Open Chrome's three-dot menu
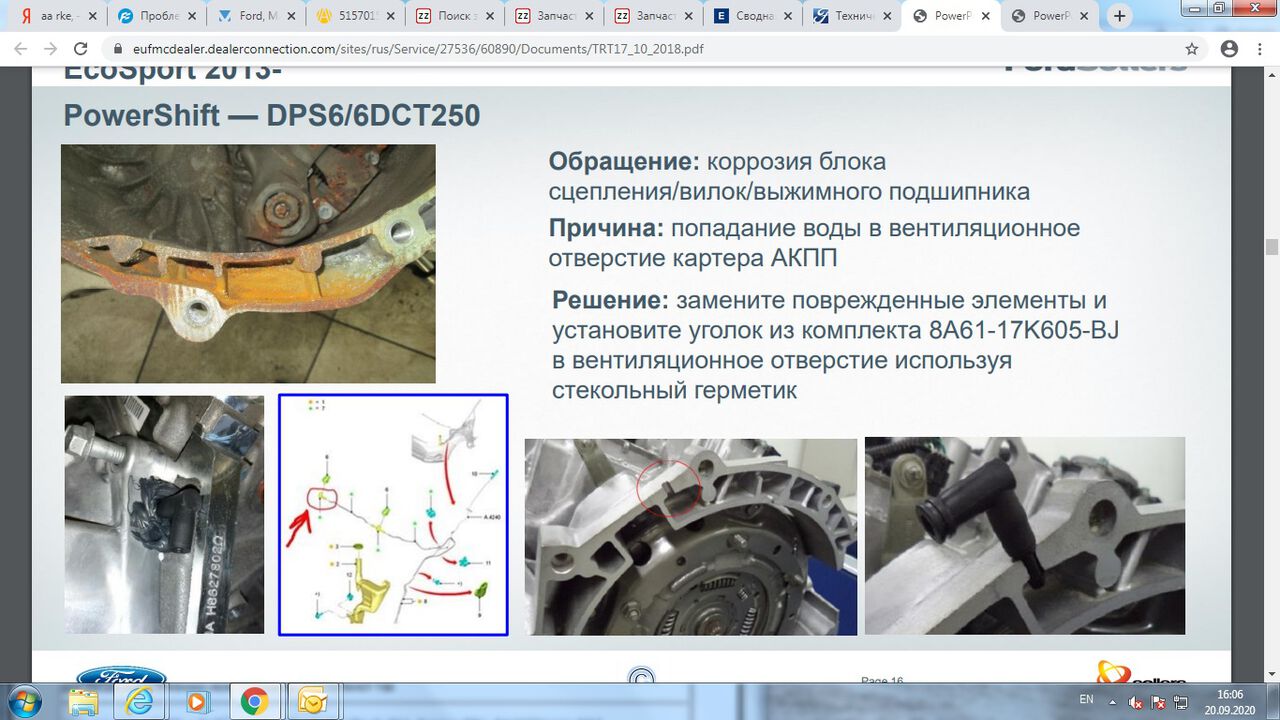The height and width of the screenshot is (720, 1280). pyautogui.click(x=1262, y=49)
